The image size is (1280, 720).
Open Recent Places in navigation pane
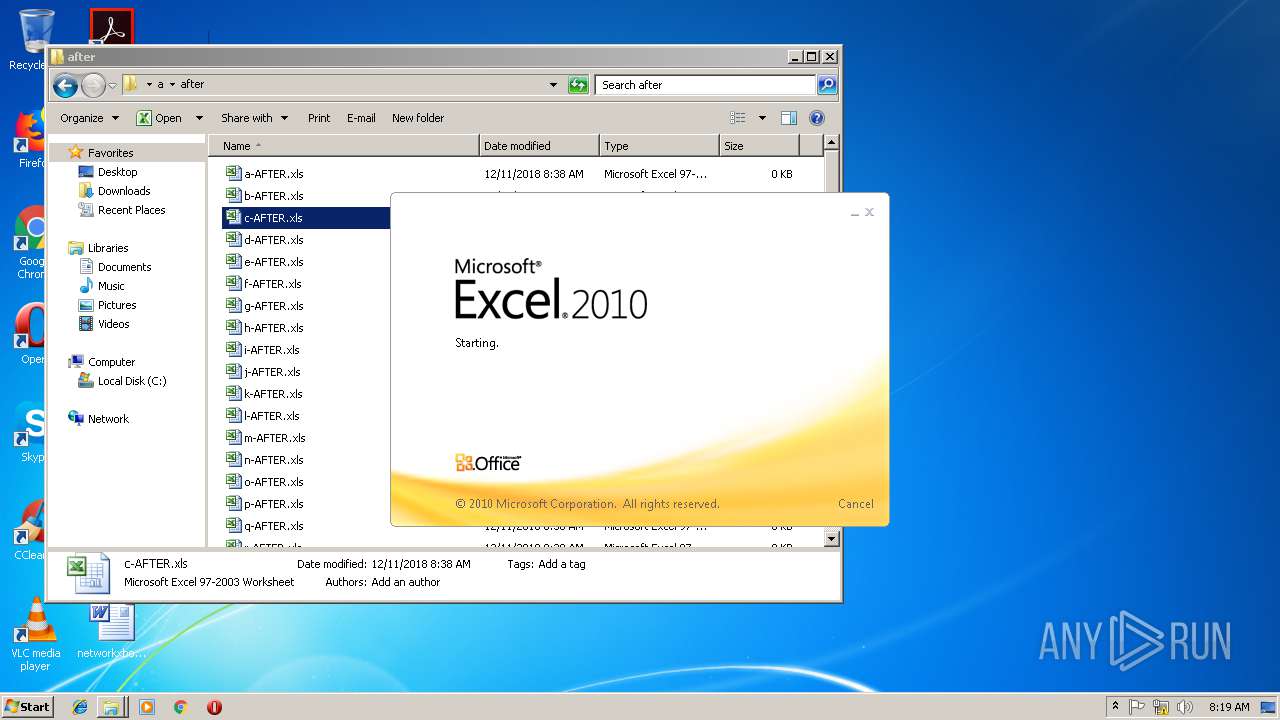pyautogui.click(x=131, y=210)
